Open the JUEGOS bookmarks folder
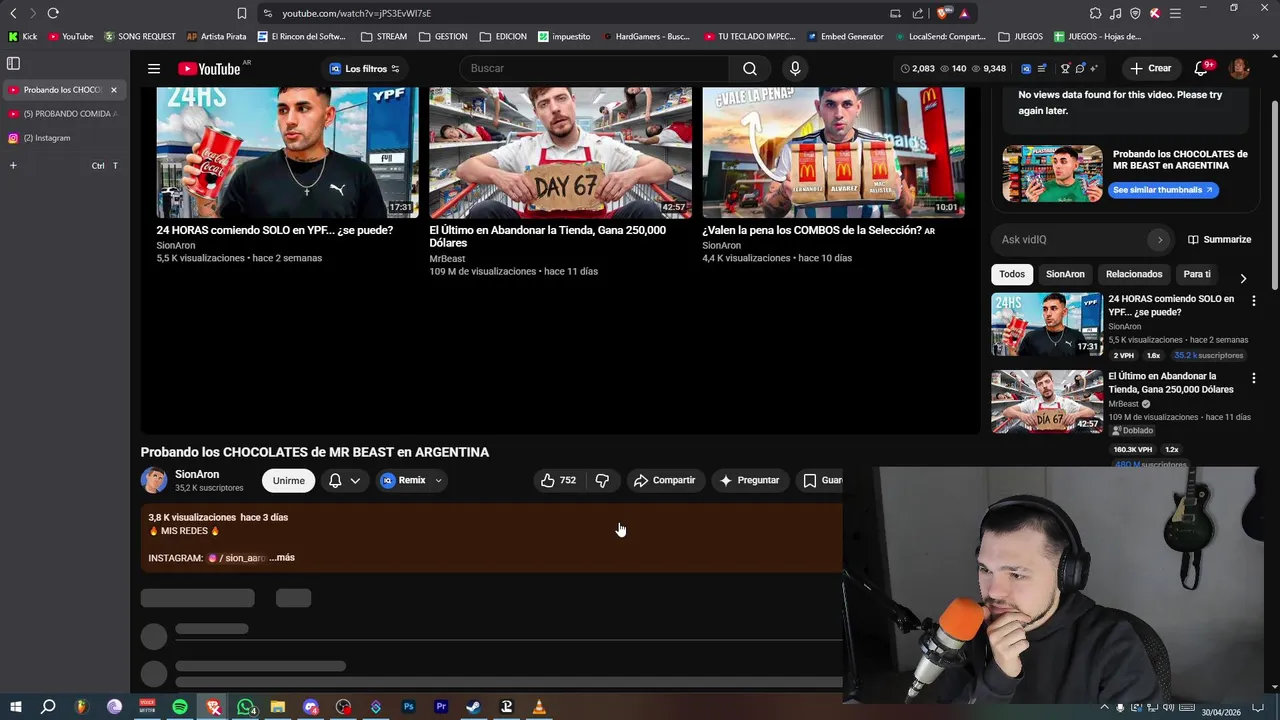The height and width of the screenshot is (720, 1280). 1020,36
